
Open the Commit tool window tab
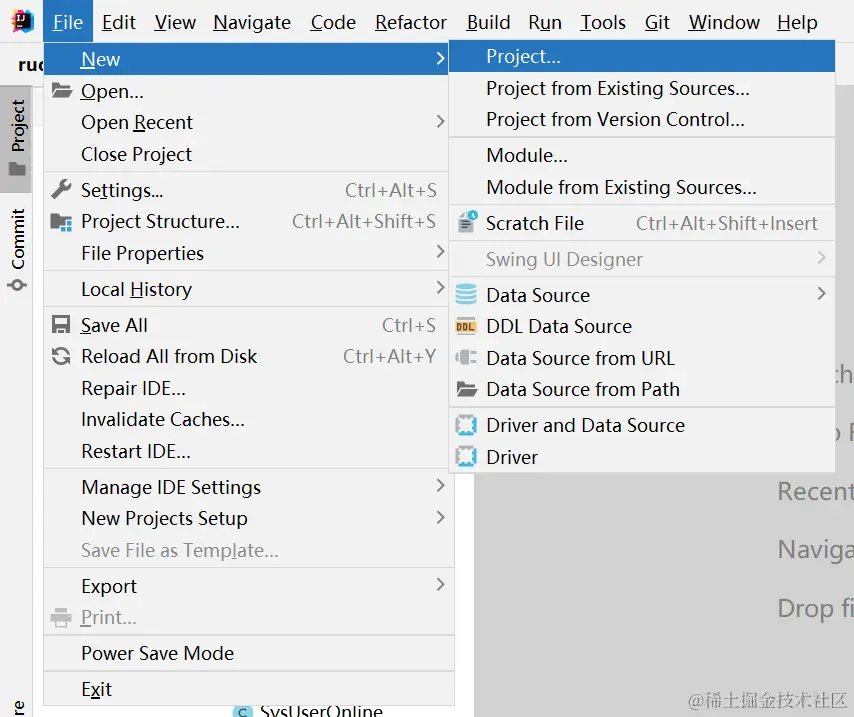click(17, 249)
